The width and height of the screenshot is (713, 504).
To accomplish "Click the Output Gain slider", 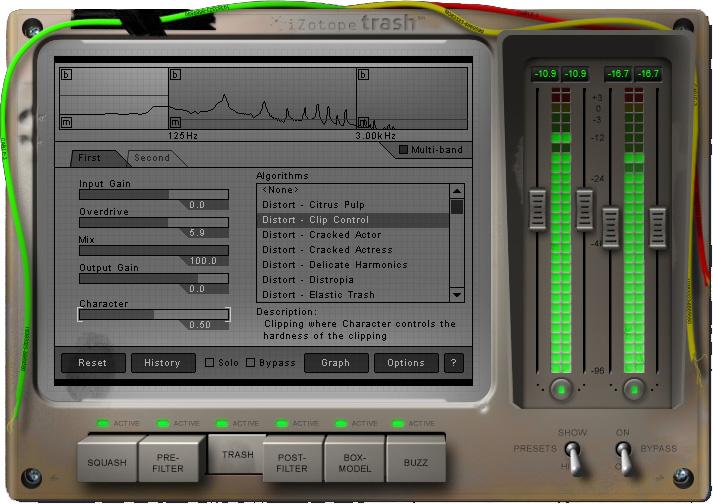I will [154, 279].
